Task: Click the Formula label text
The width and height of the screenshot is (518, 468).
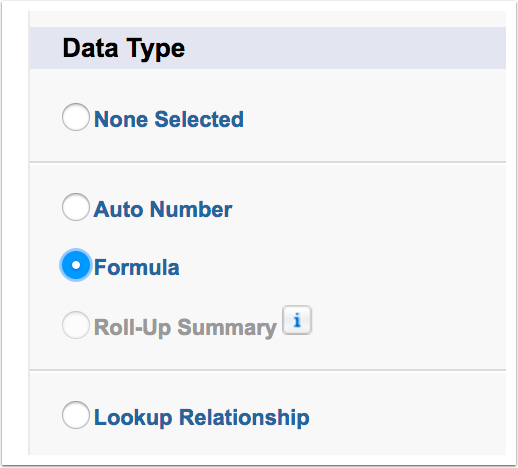Action: (x=137, y=267)
